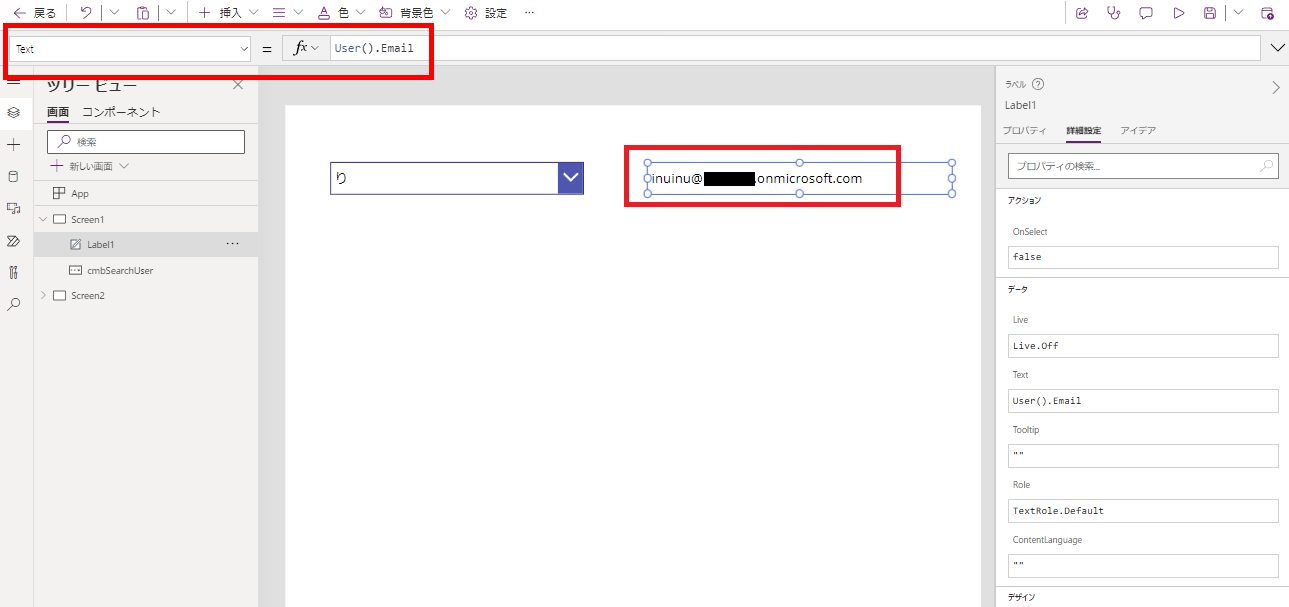Screen dimensions: 1289x607
Task: Open the Insert pane from the left rail
Action: [x=14, y=144]
